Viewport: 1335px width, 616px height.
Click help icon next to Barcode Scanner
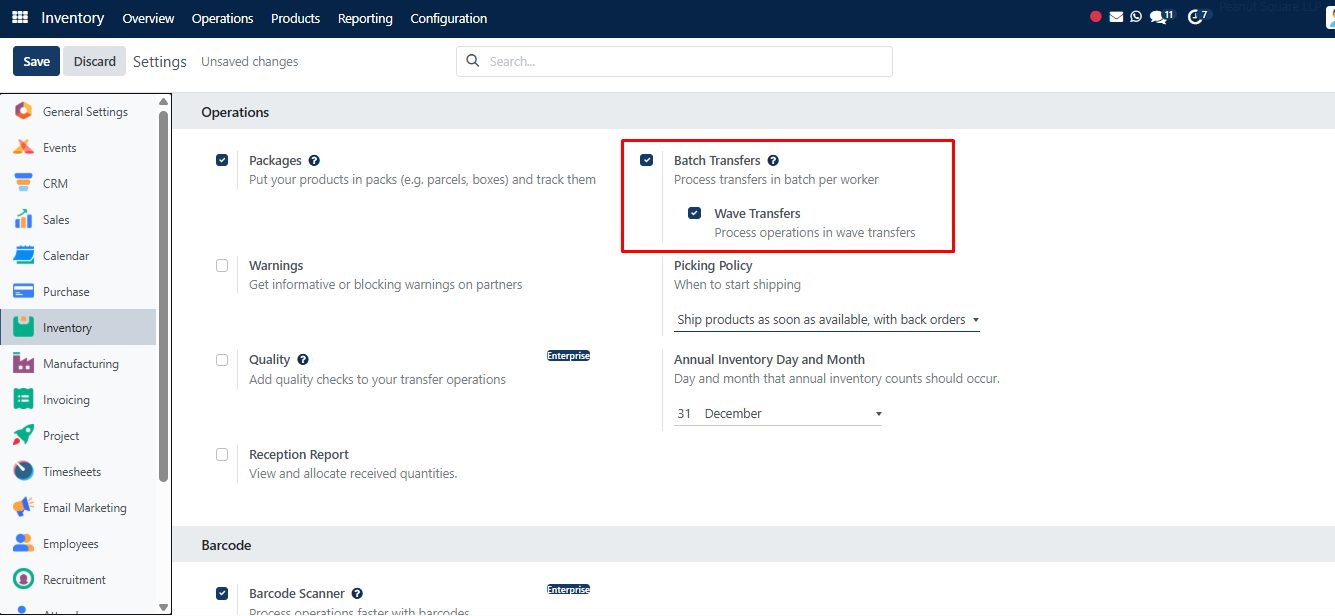tap(357, 593)
